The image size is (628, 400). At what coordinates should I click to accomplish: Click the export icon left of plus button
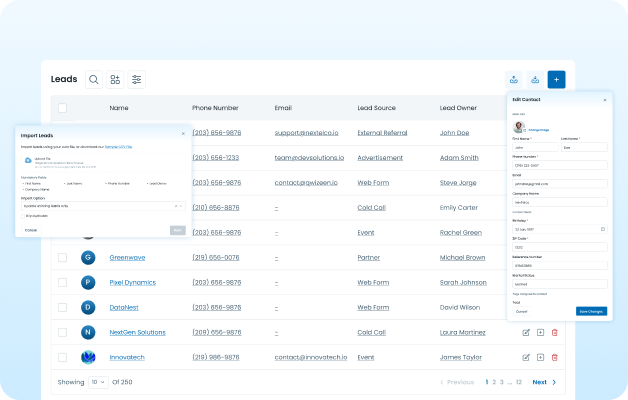[535, 79]
